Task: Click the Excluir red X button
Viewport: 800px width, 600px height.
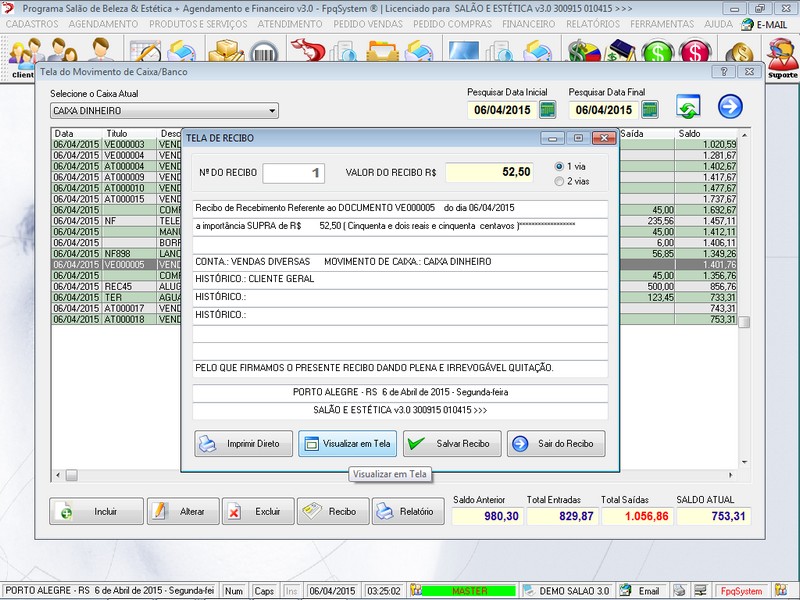Action: click(x=256, y=511)
